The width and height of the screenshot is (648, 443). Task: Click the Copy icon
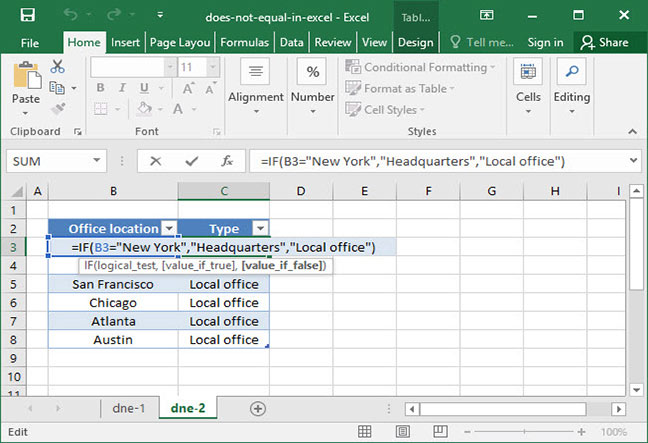click(57, 88)
